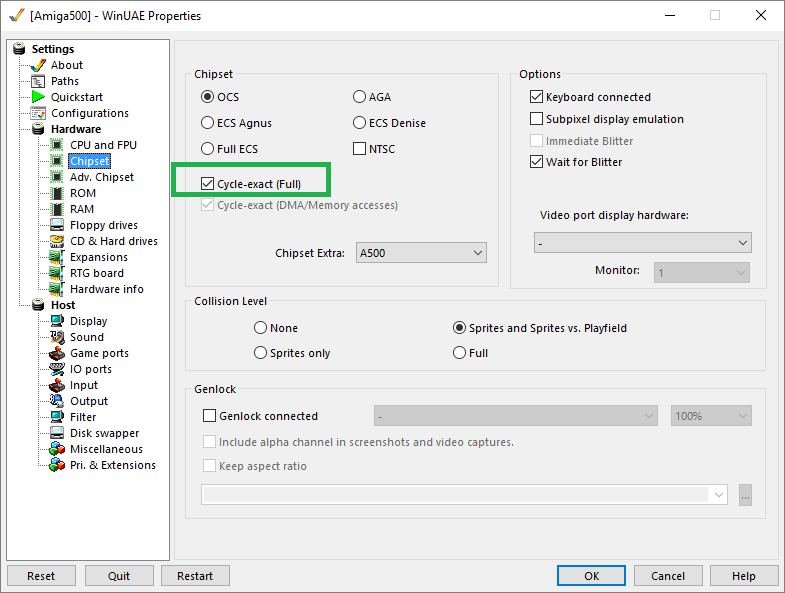Select Sprites and Sprites vs. Playfield collision
785x593 pixels.
[x=459, y=328]
